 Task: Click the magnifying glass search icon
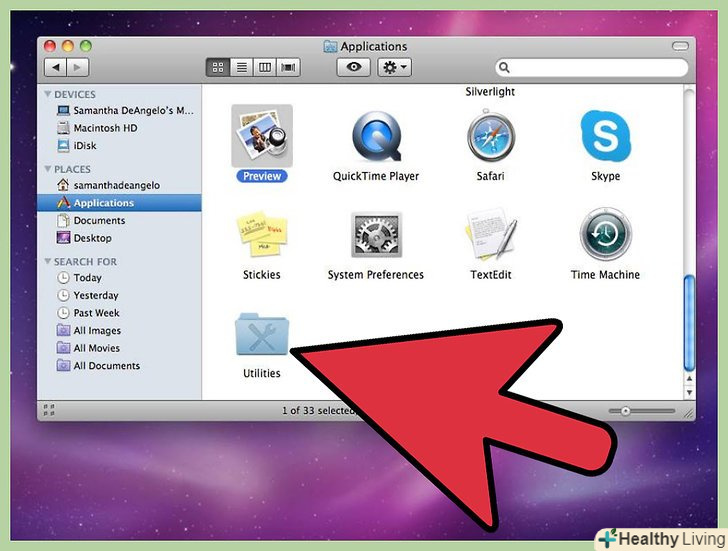pyautogui.click(x=504, y=68)
